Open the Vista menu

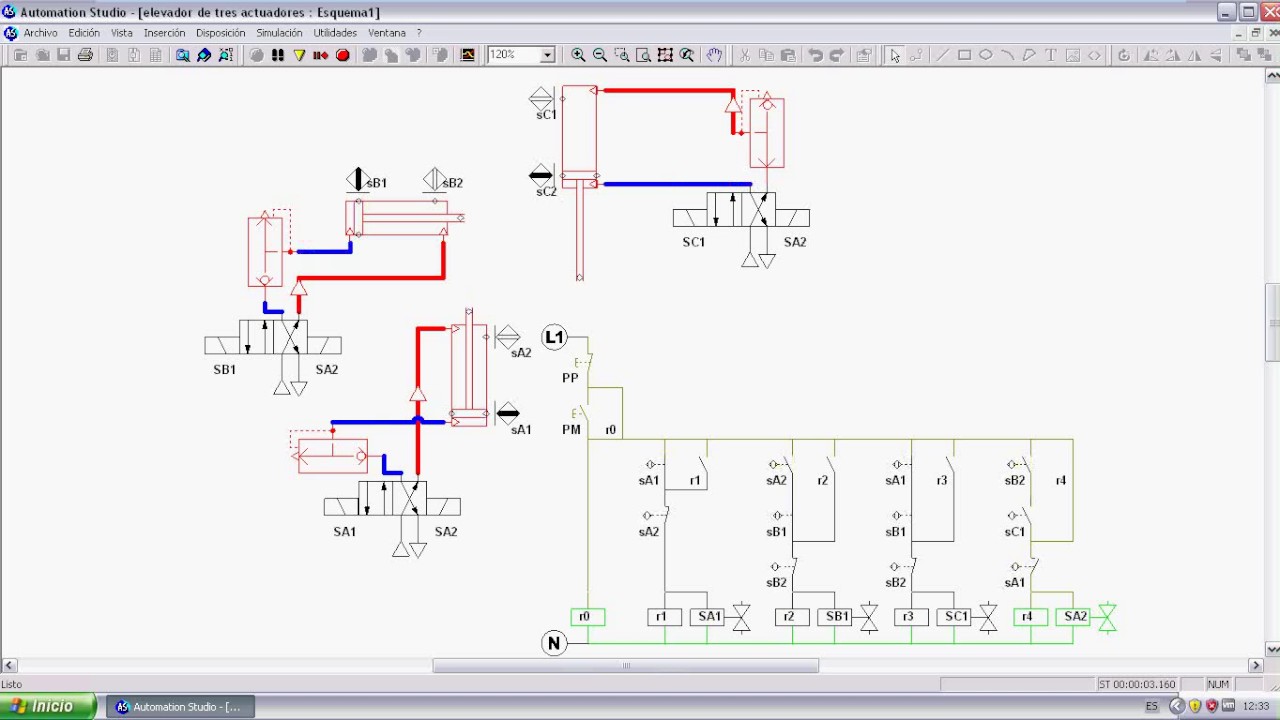[x=122, y=33]
